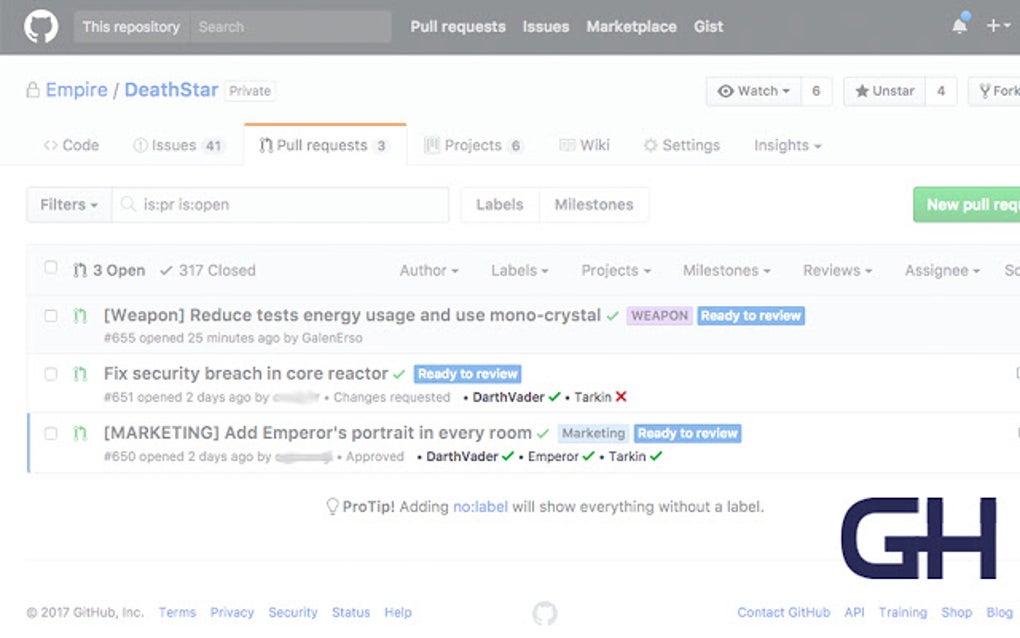Open the notifications bell icon
Viewport: 1020px width, 638px height.
960,26
